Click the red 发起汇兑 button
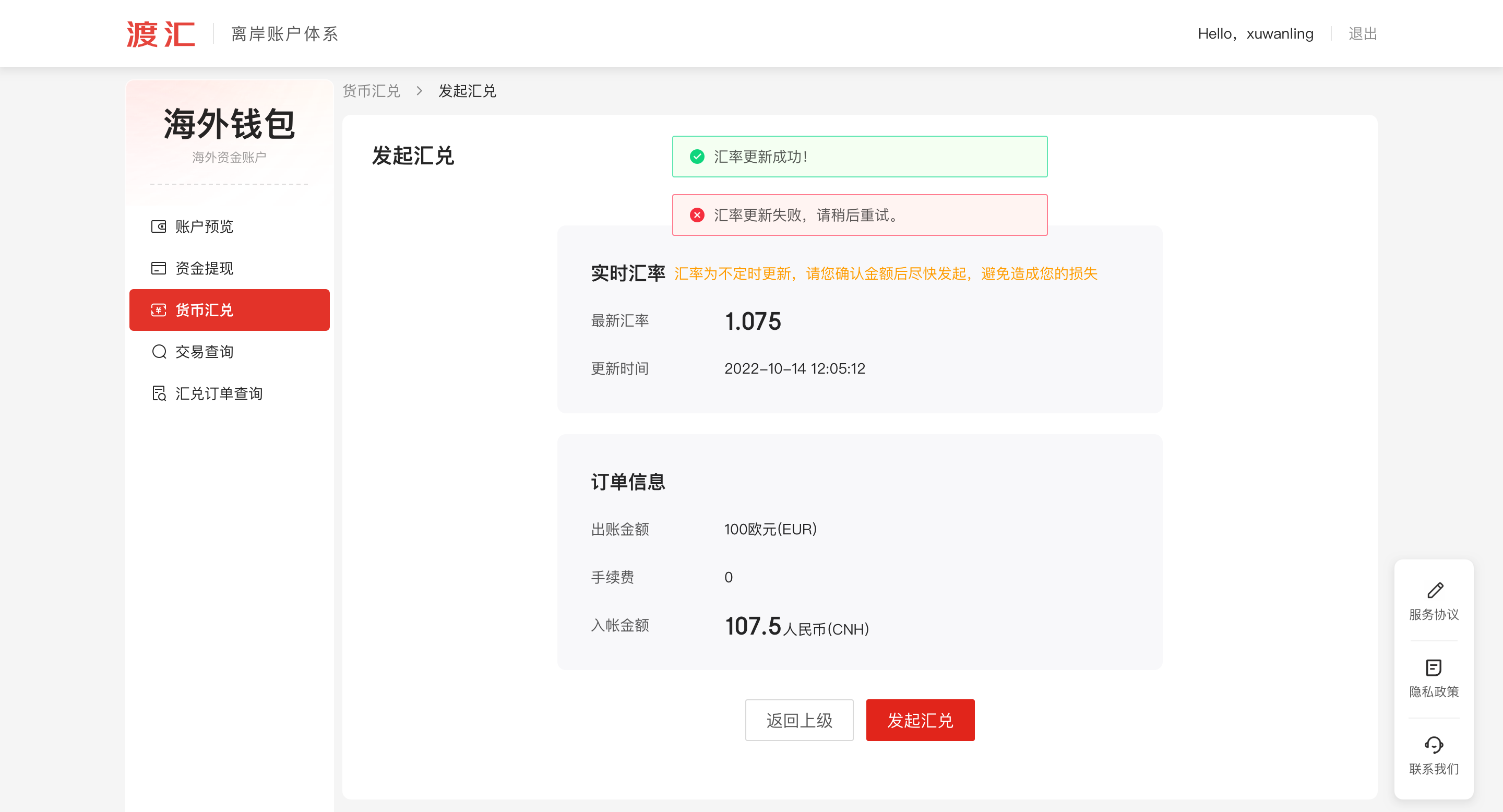This screenshot has height=812, width=1503. (x=920, y=720)
